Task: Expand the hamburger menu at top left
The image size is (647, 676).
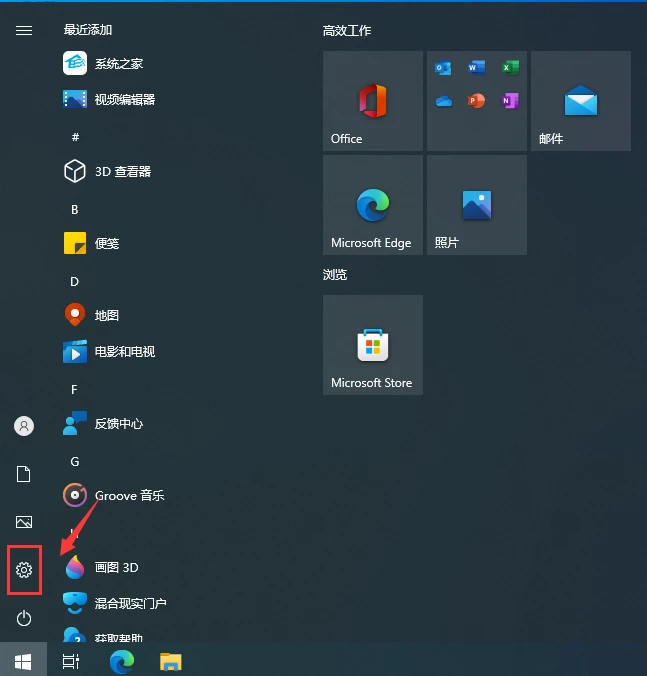Action: click(x=24, y=30)
